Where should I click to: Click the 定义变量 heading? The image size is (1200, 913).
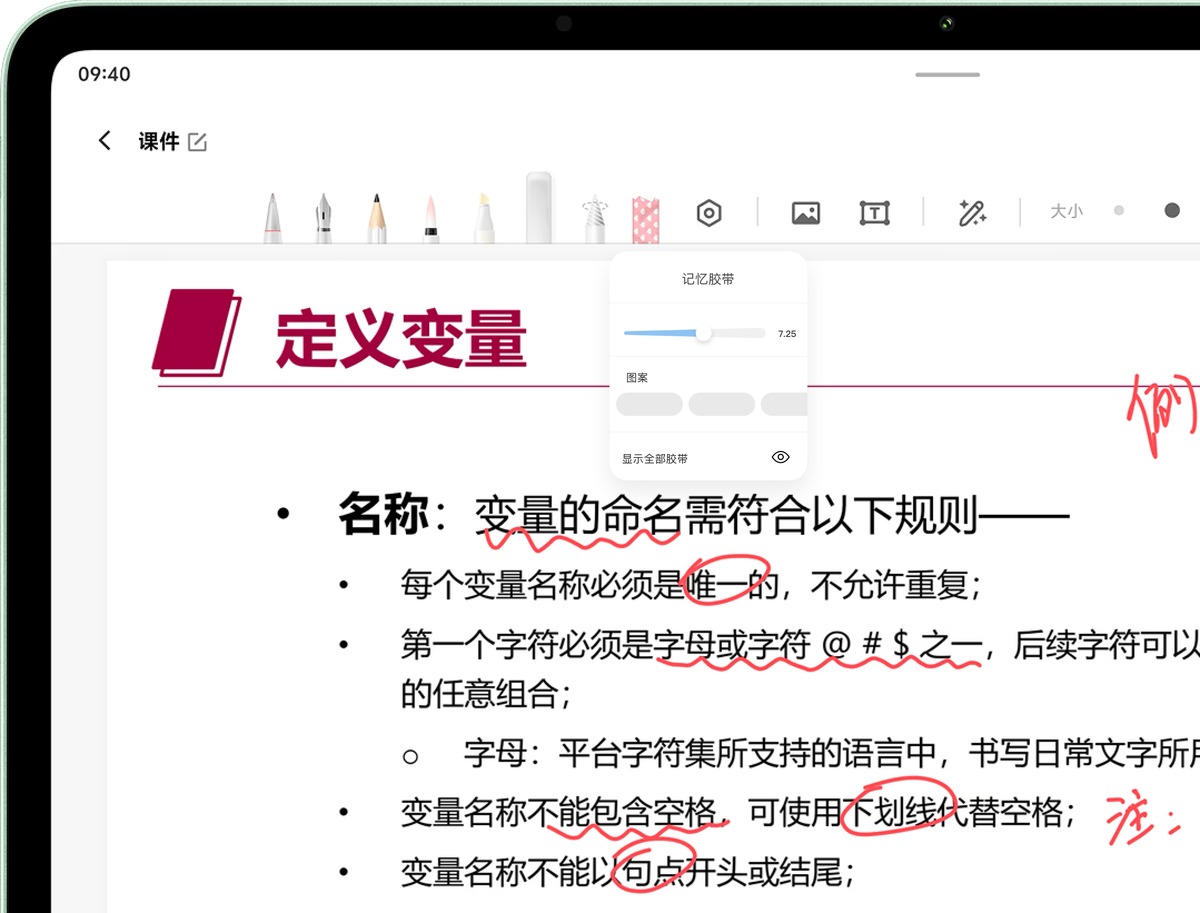tap(401, 340)
